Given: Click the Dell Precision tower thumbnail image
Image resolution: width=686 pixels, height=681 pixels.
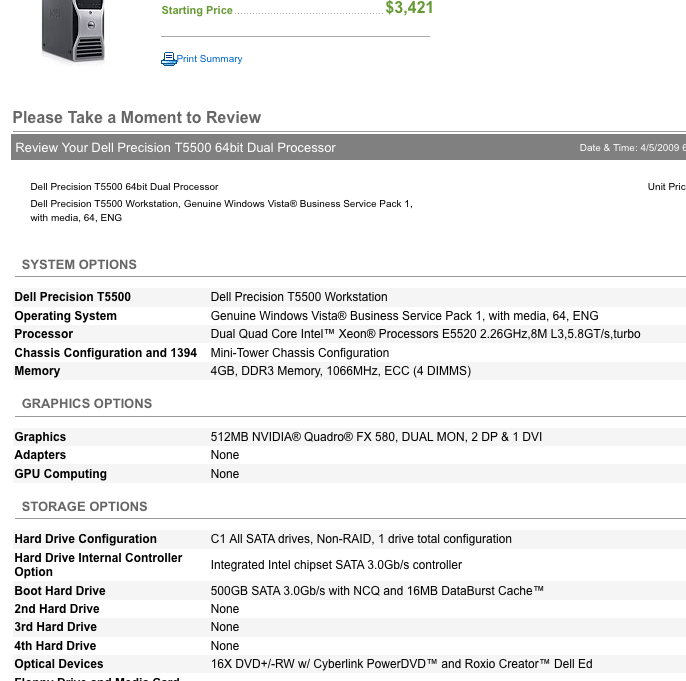Looking at the screenshot, I should tap(73, 31).
